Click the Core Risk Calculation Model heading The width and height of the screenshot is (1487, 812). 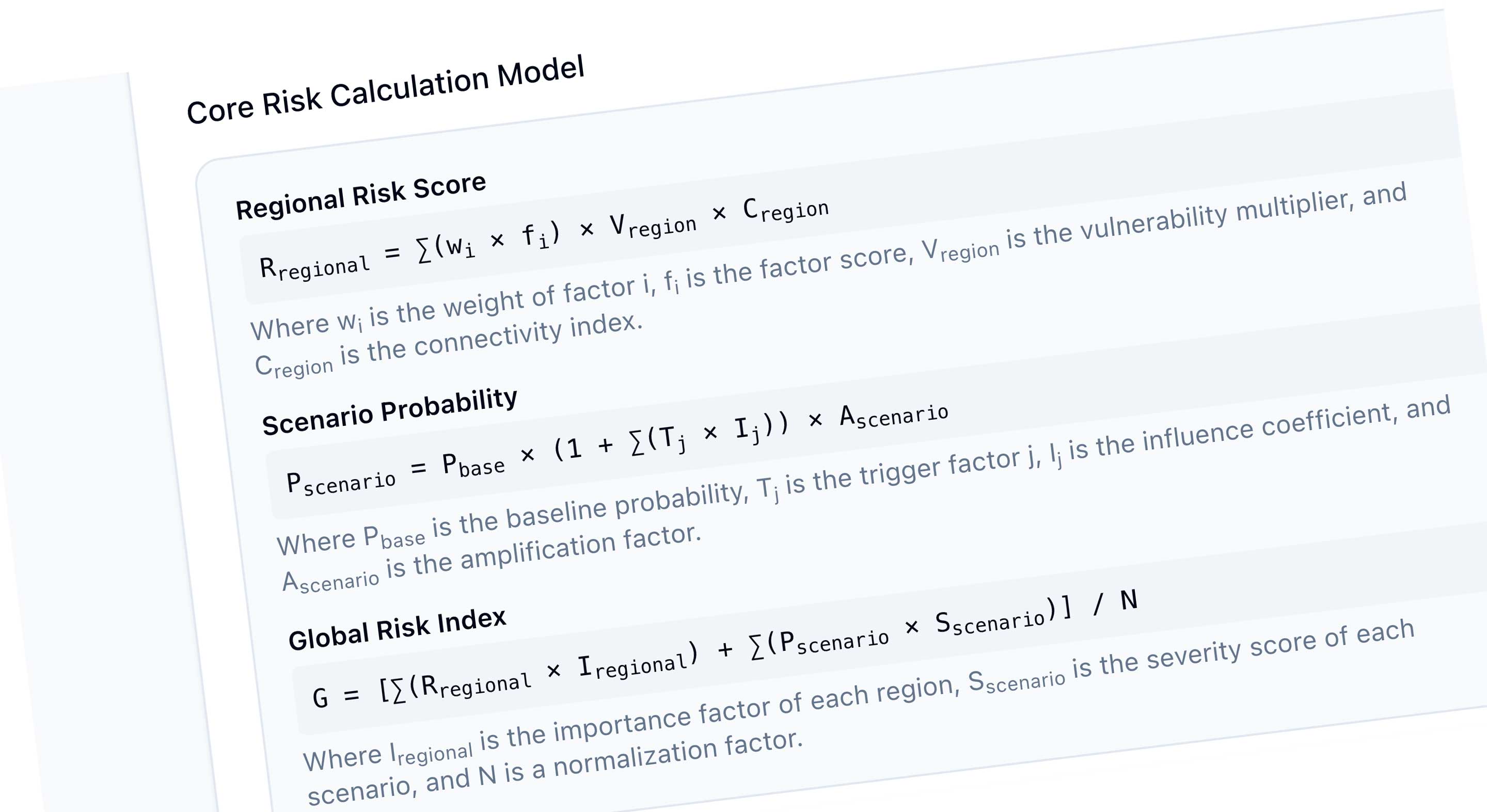tap(386, 89)
